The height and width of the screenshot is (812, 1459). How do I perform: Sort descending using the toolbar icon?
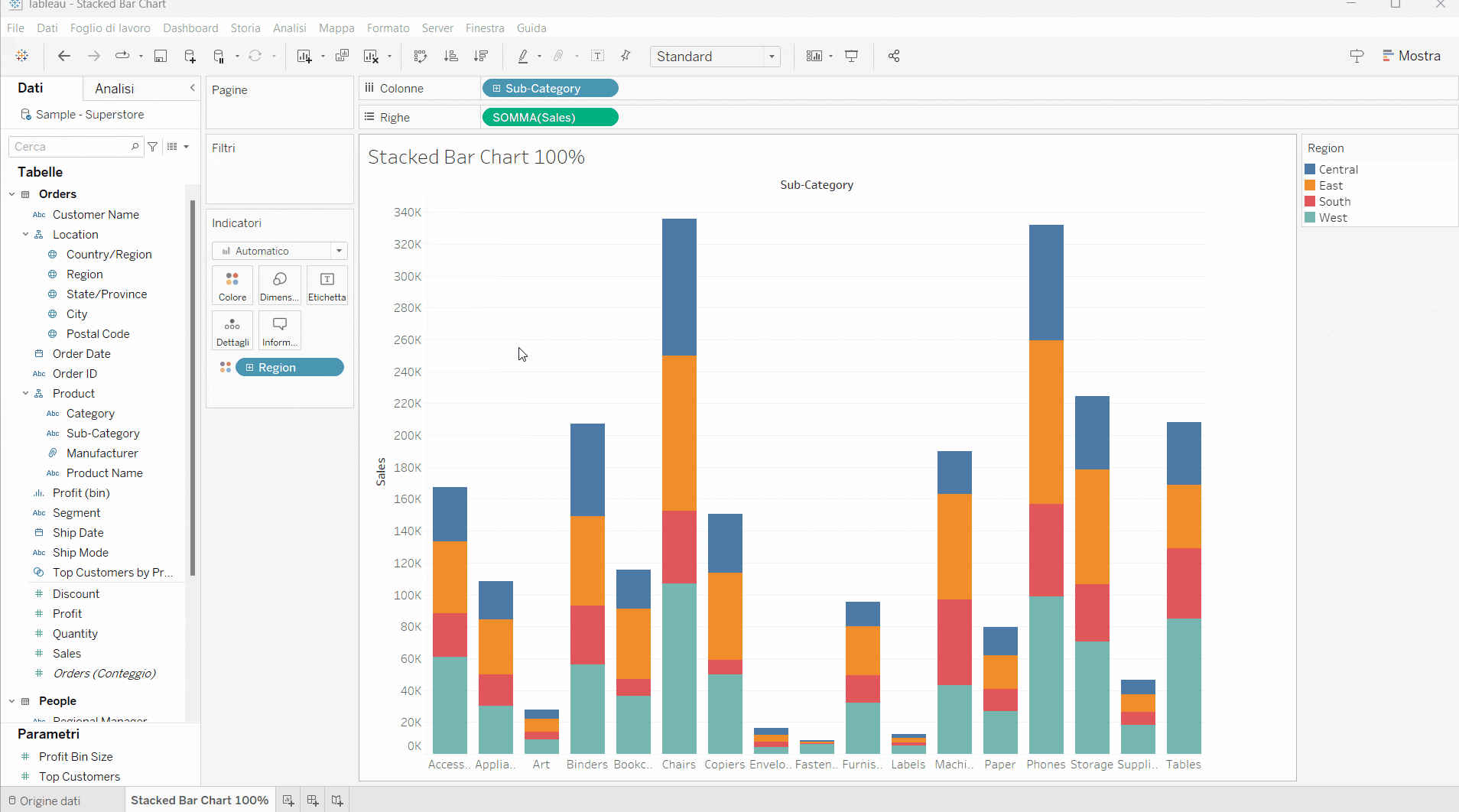482,56
